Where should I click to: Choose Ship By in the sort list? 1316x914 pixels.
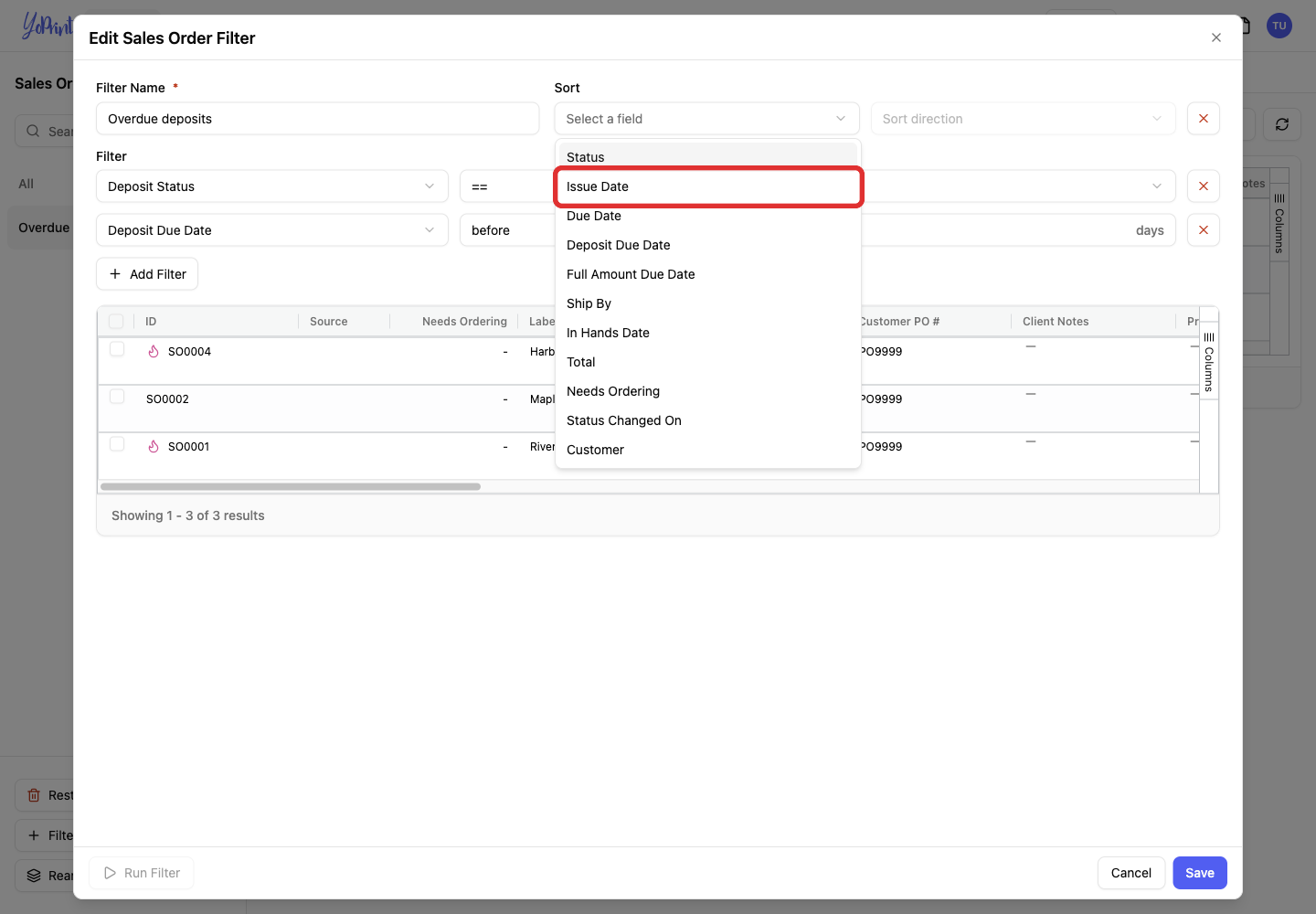click(708, 303)
